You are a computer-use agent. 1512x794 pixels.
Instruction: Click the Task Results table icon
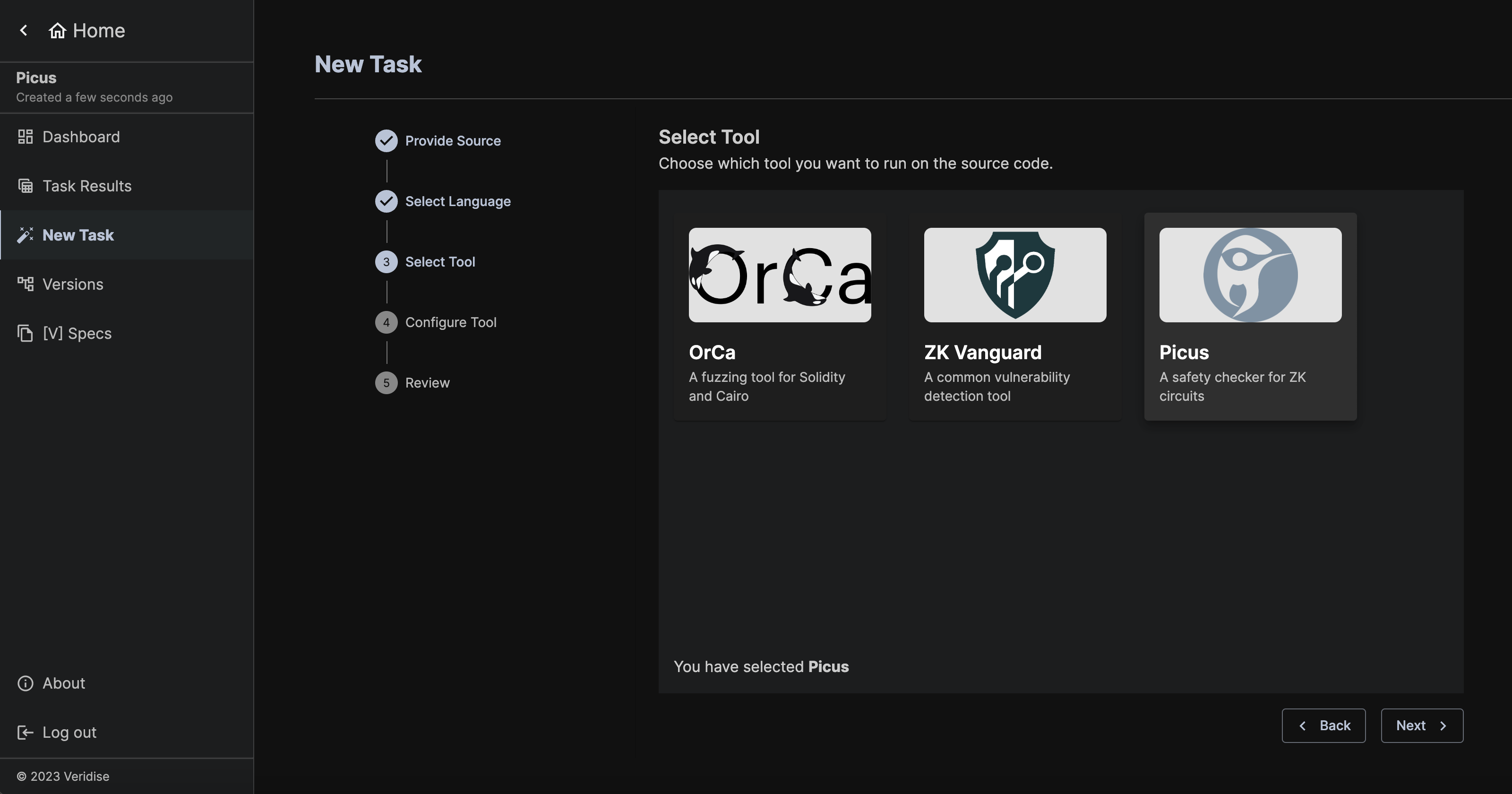25,186
